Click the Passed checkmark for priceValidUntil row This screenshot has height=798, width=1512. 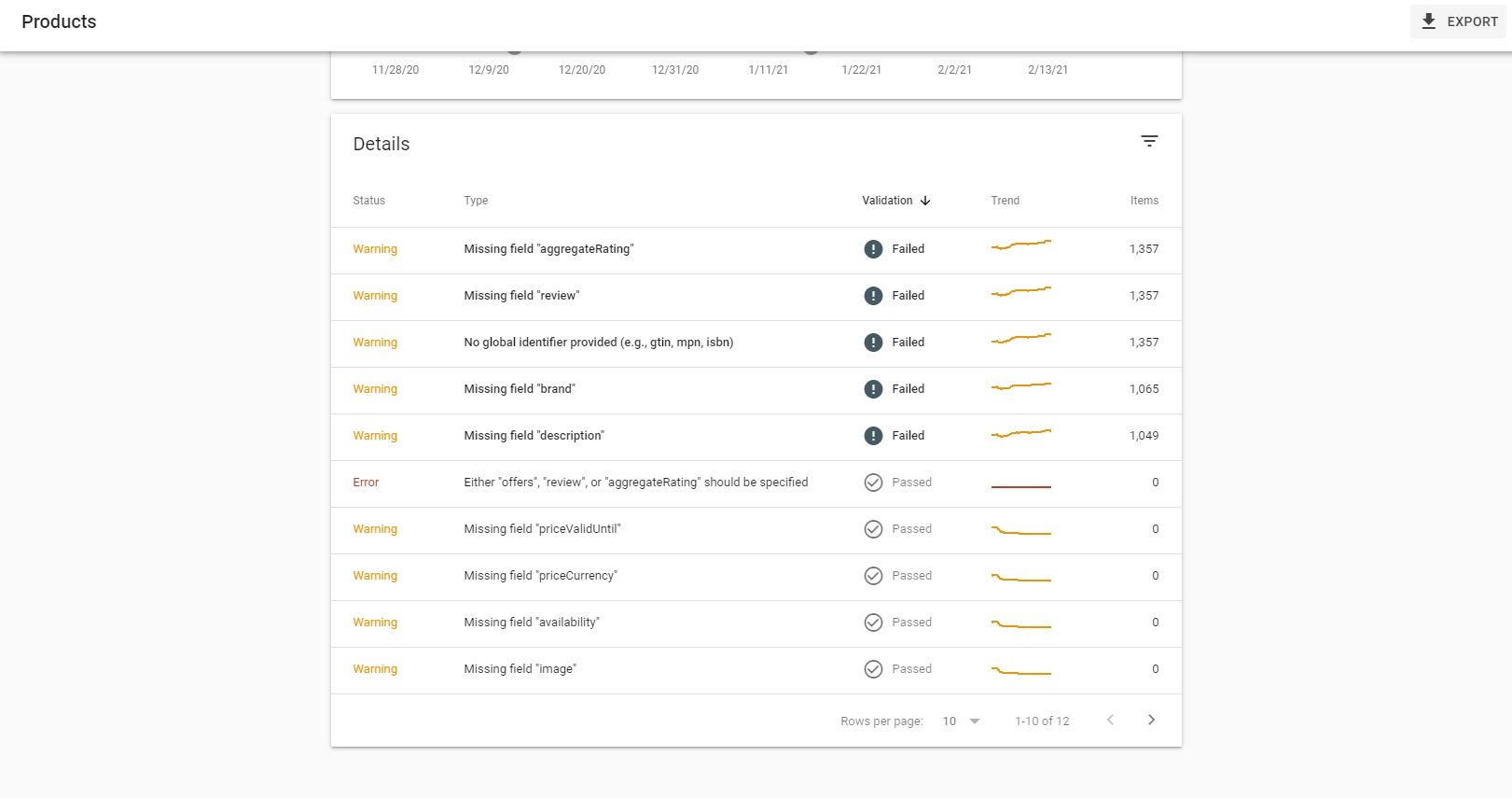pyautogui.click(x=873, y=529)
